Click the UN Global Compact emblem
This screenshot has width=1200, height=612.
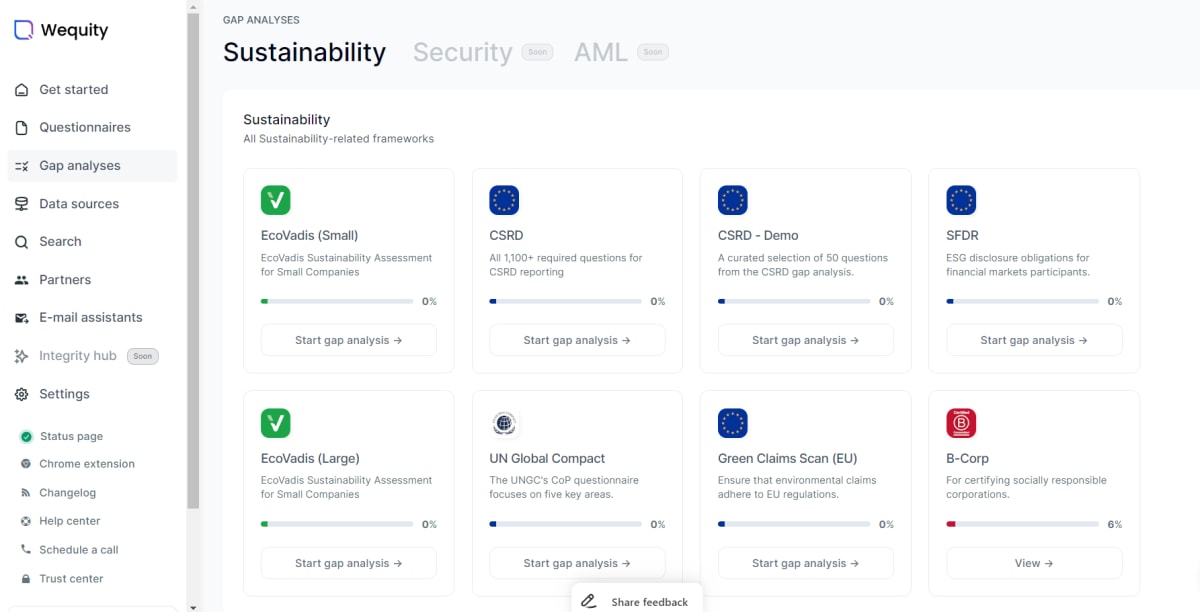(504, 423)
